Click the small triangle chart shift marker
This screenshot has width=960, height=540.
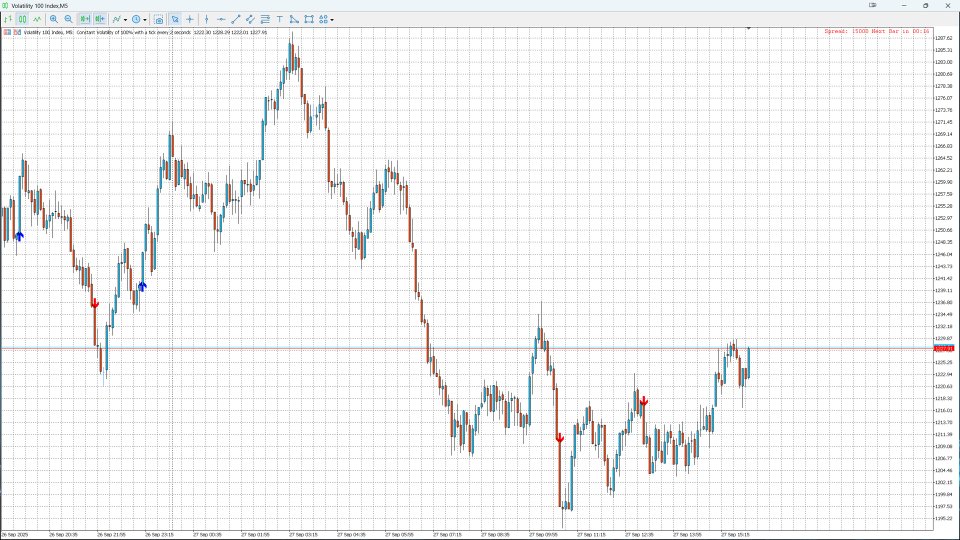[748, 28]
